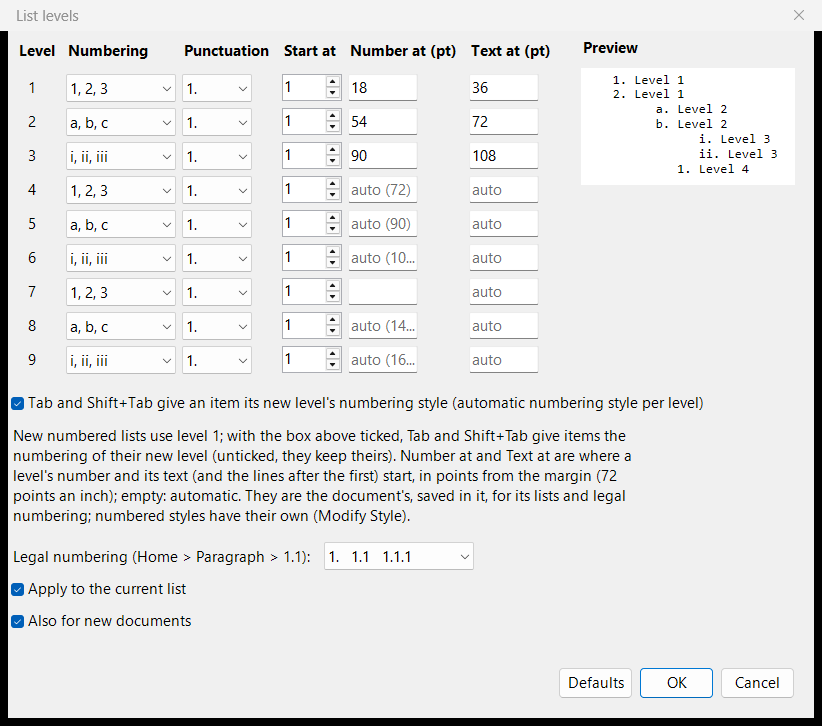Click level 4 Text at auto field

coord(504,190)
